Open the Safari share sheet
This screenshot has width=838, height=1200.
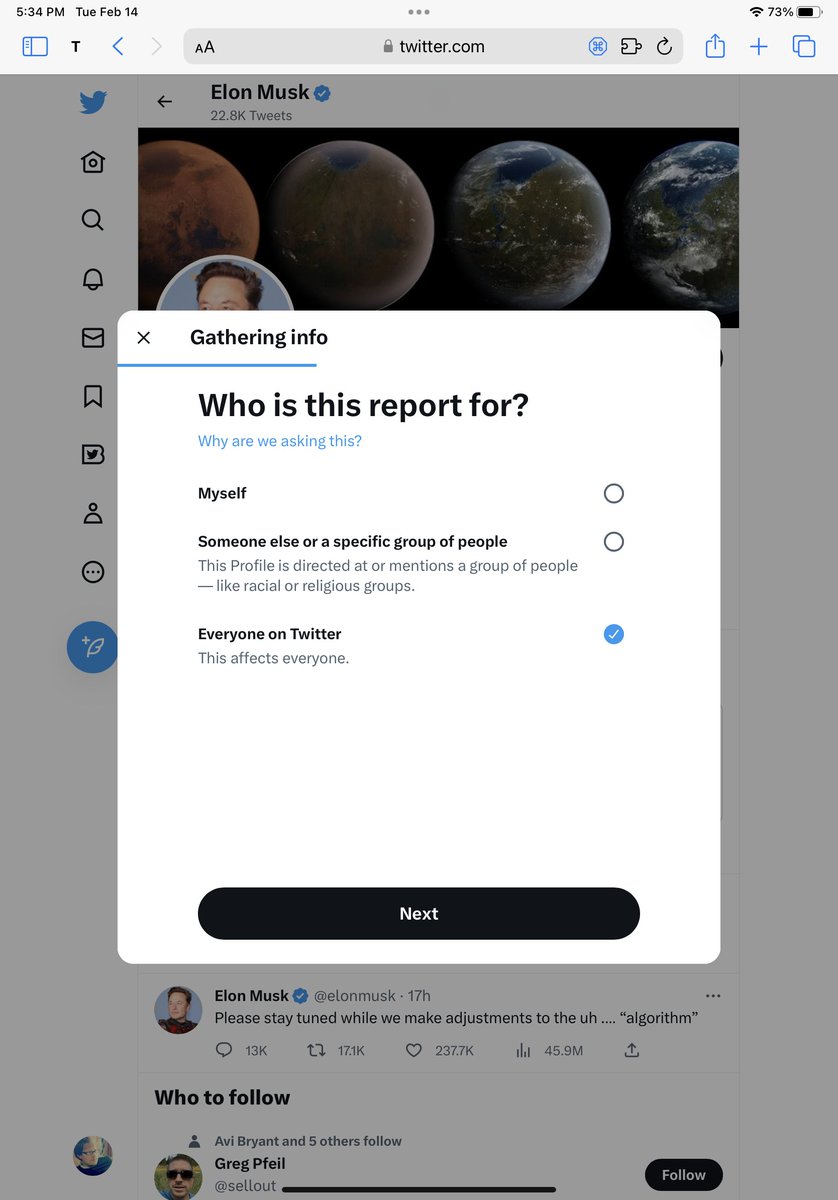tap(715, 45)
